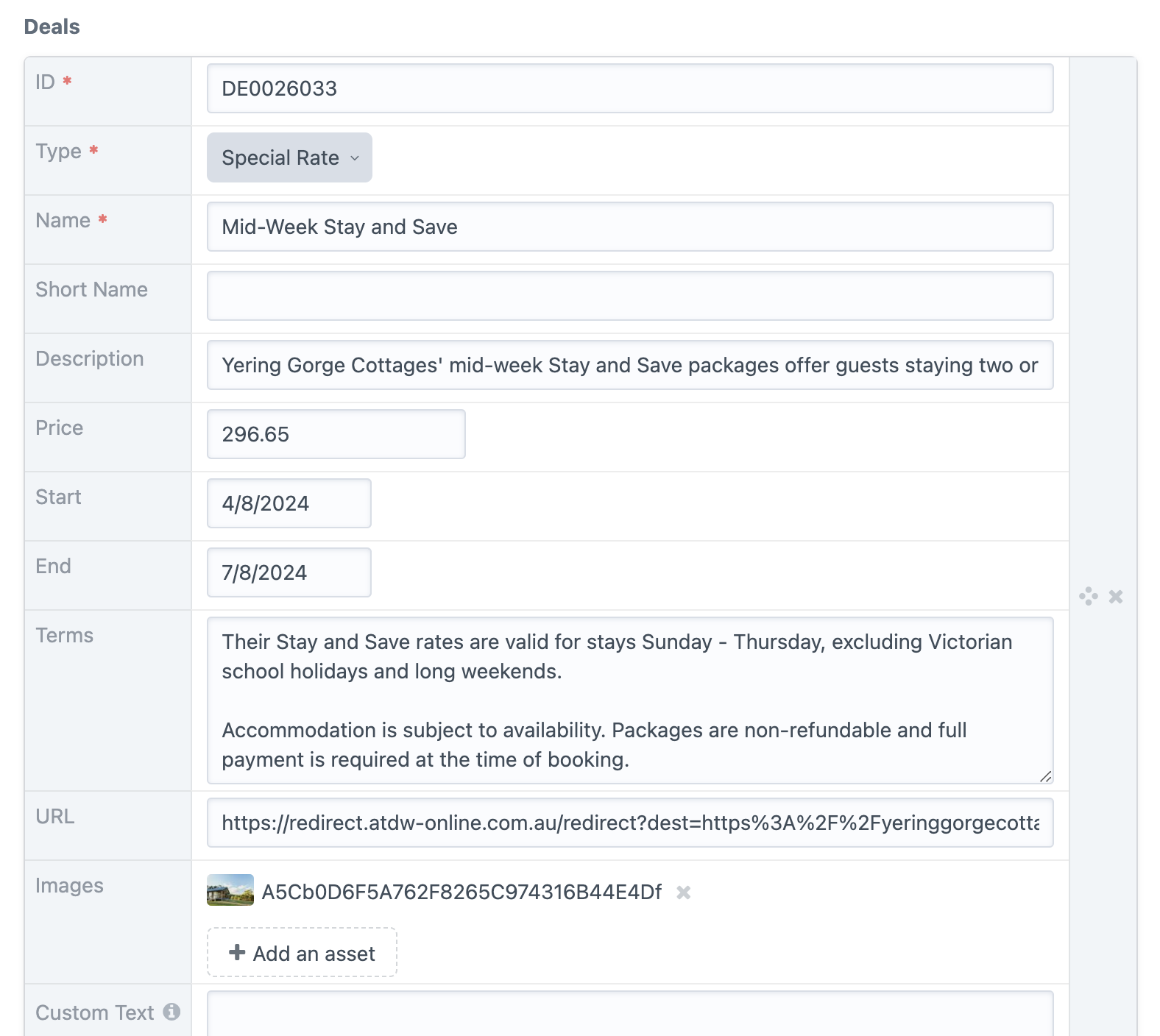
Task: Click the Deals heading
Action: coord(52,26)
